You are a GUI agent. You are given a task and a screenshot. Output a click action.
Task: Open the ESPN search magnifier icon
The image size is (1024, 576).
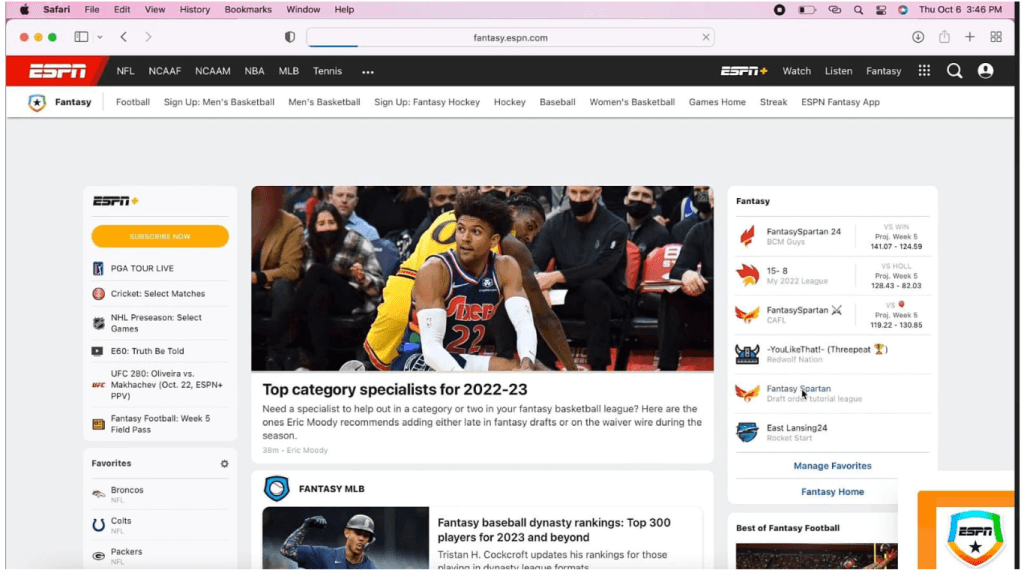(x=954, y=71)
